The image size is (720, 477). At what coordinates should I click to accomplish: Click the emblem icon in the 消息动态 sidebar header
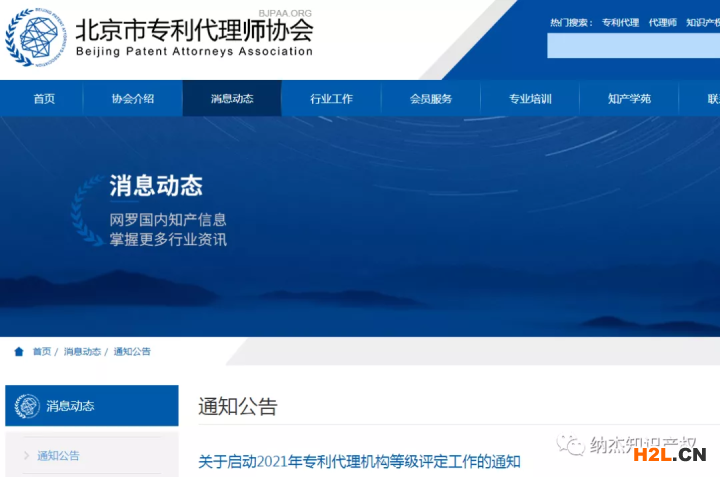28,406
